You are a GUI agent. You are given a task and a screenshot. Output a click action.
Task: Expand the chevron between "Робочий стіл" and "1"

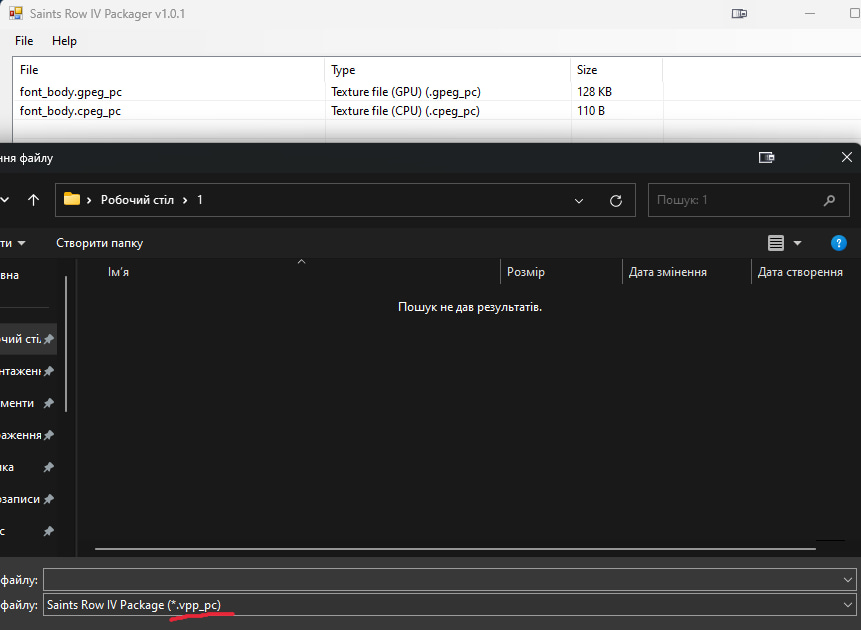point(185,200)
